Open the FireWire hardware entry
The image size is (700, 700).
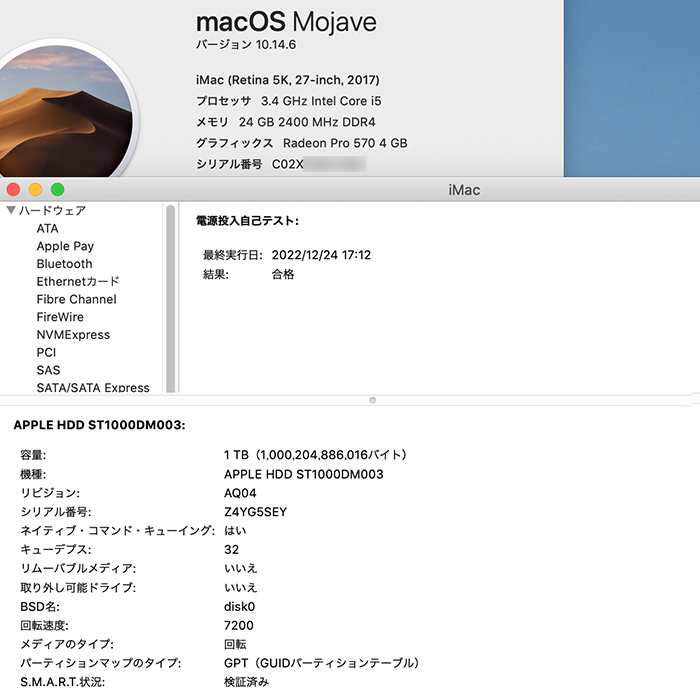pos(60,317)
